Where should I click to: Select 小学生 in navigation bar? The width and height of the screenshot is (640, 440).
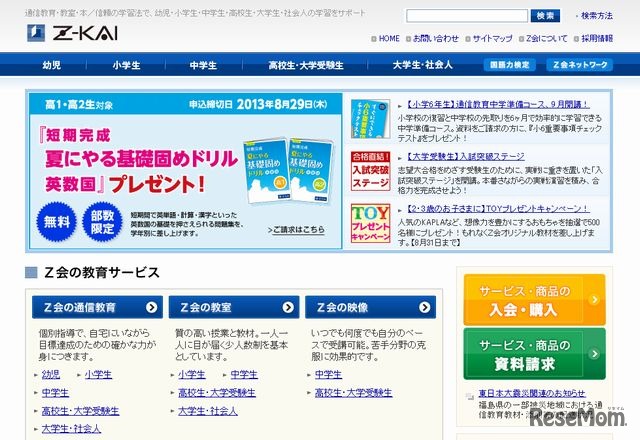(127, 65)
